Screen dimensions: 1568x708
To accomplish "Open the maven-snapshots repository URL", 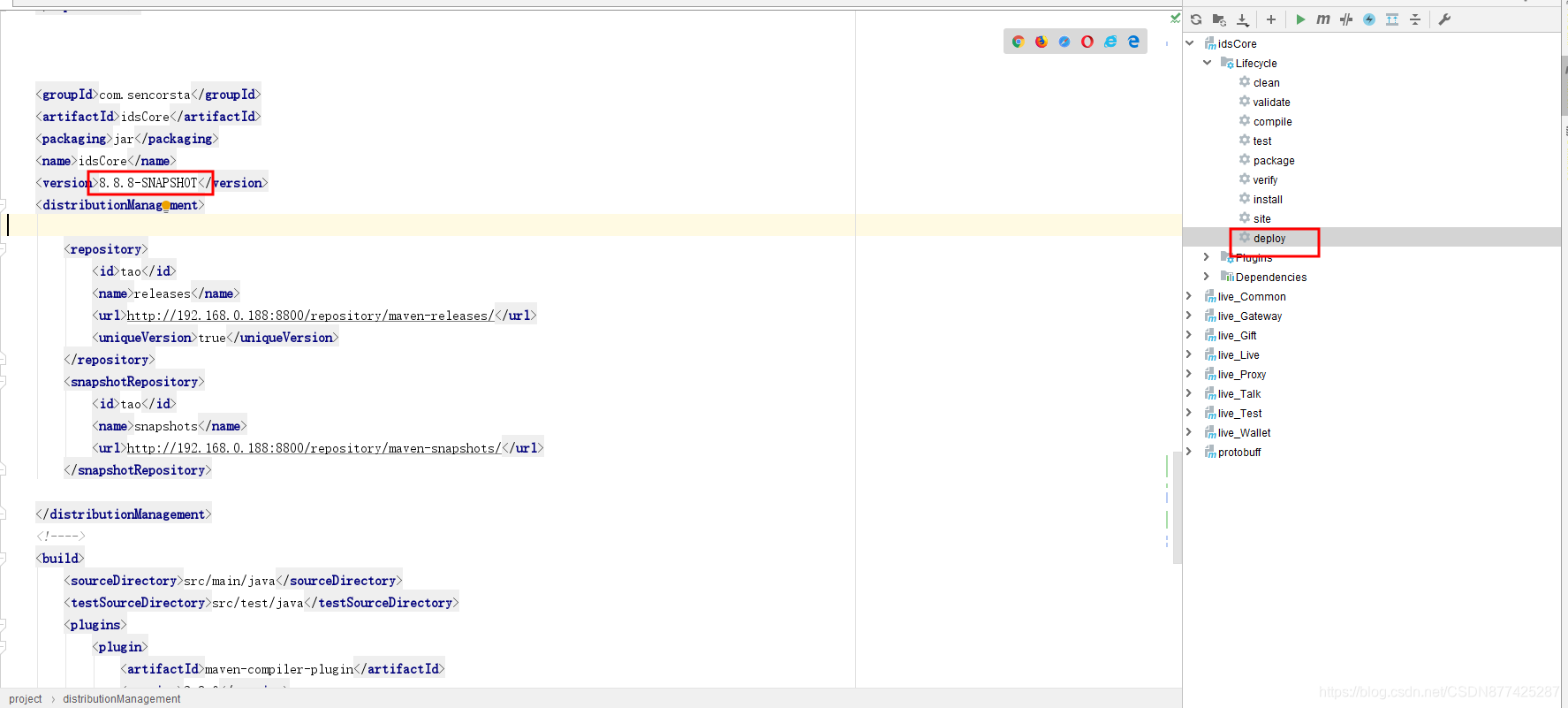I will point(314,448).
